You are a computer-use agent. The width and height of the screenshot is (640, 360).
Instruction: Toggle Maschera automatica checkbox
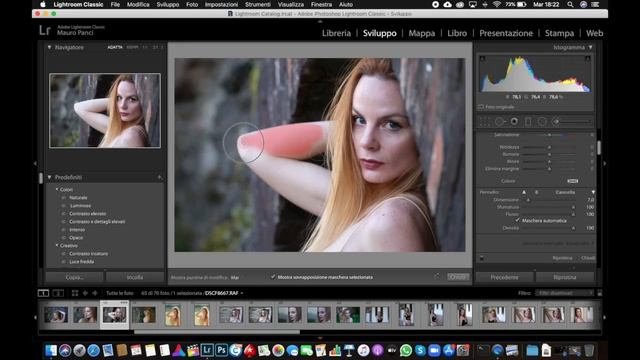(518, 220)
